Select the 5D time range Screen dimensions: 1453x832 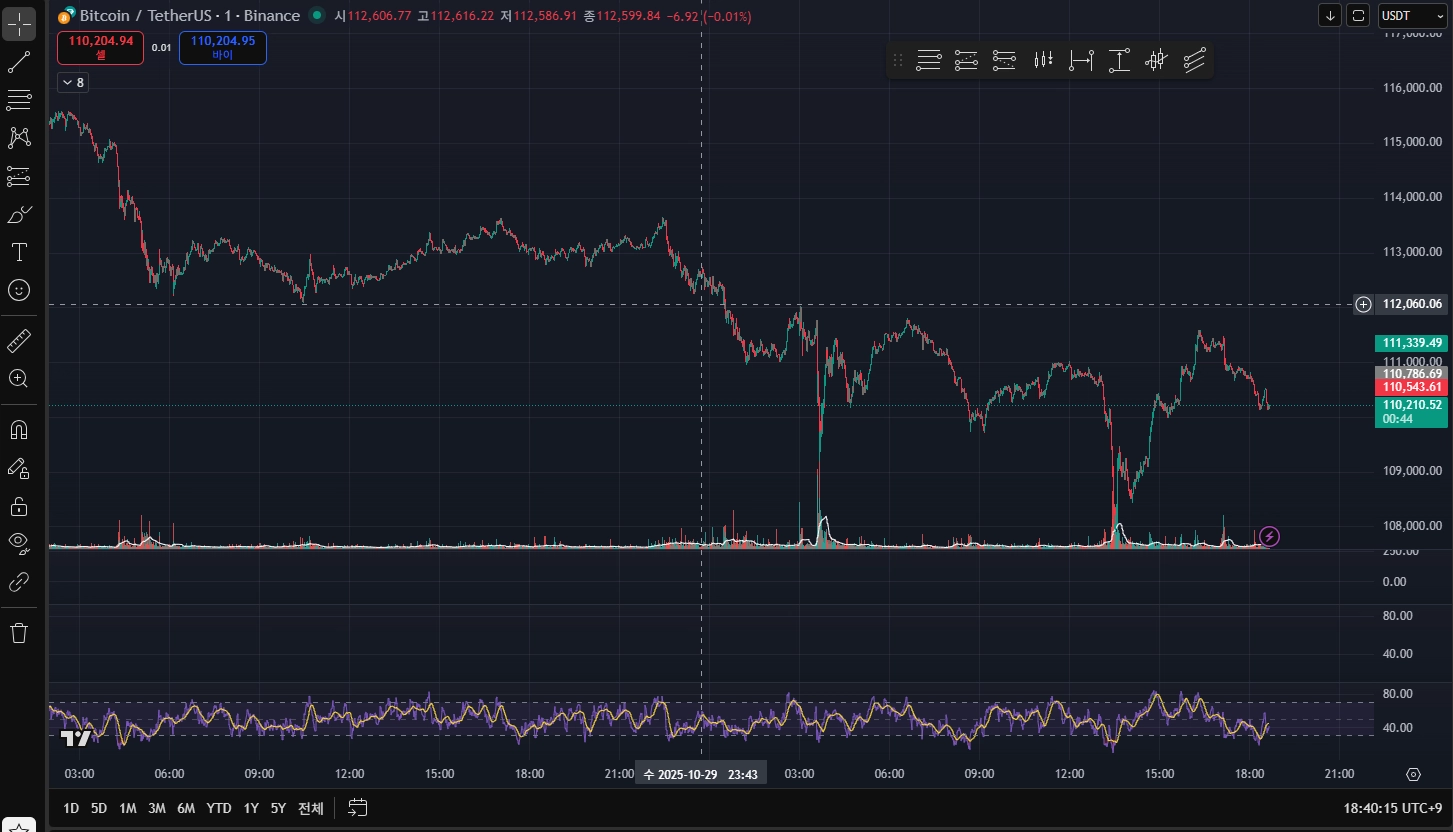(99, 808)
